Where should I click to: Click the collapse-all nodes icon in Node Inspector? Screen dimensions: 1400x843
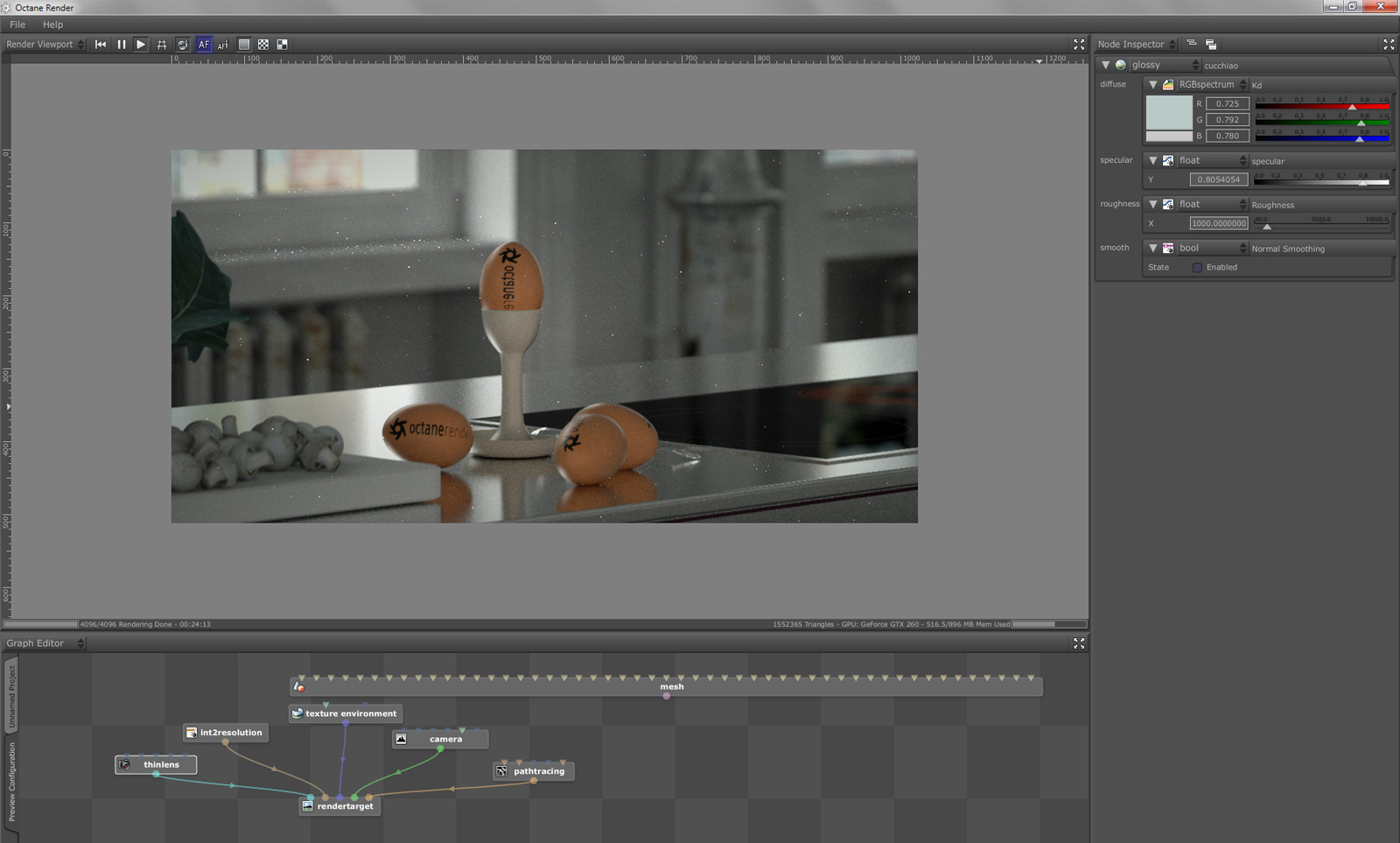[1192, 44]
